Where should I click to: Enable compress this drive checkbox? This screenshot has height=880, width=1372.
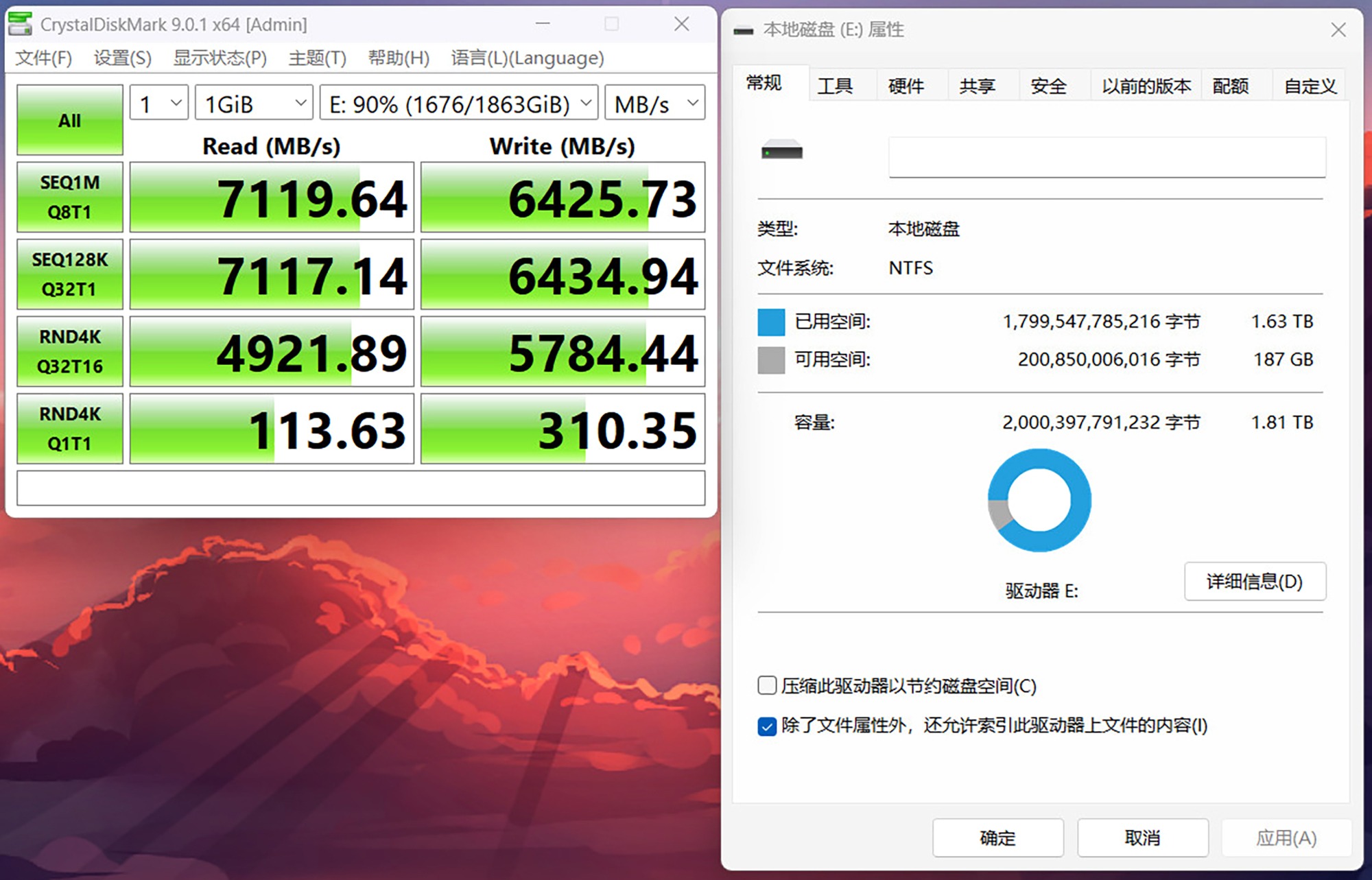(x=767, y=685)
